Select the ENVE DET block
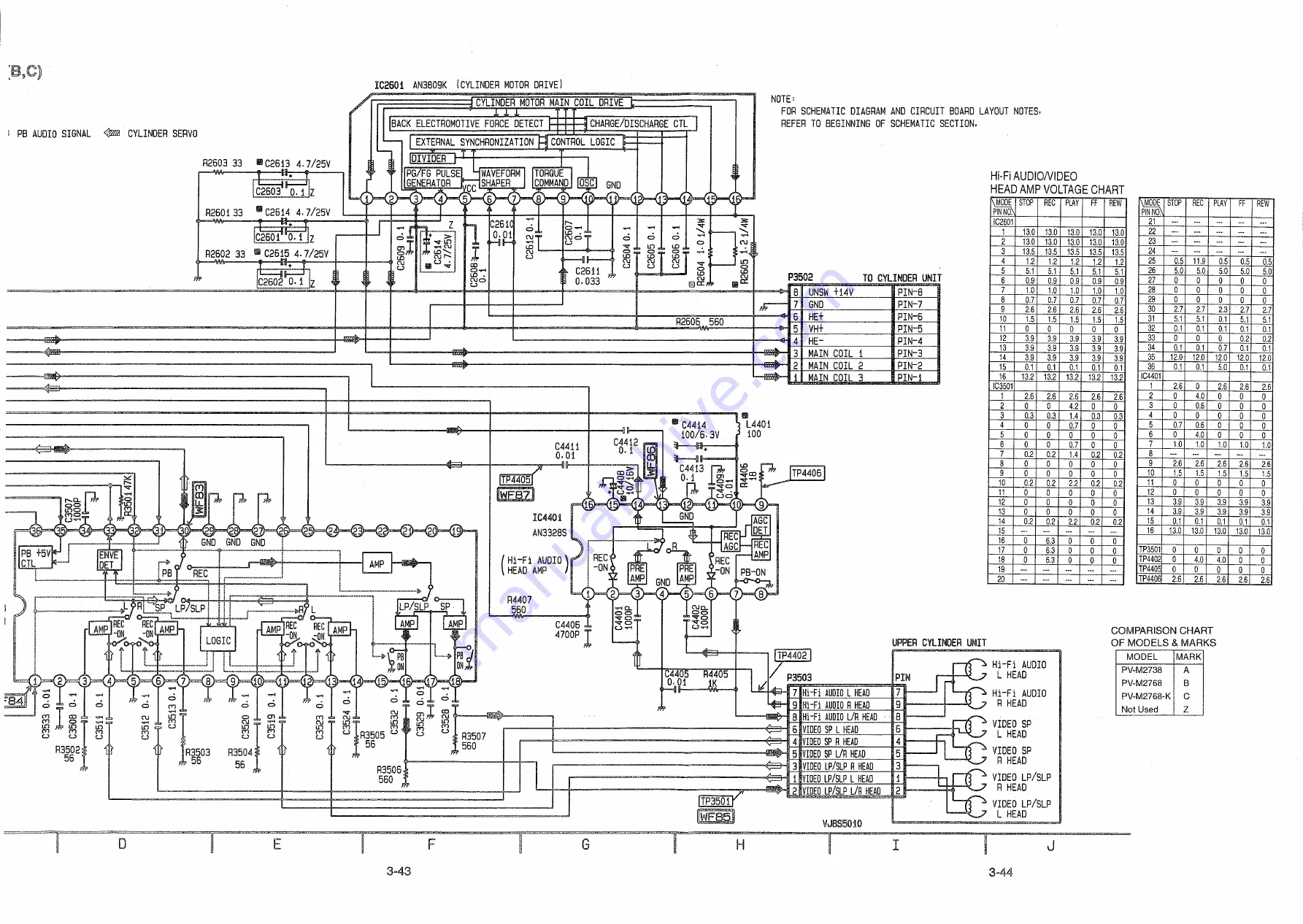The image size is (1303, 924). point(109,560)
